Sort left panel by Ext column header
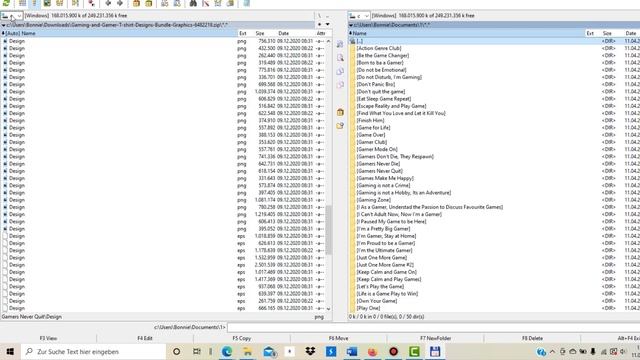 pos(246,33)
